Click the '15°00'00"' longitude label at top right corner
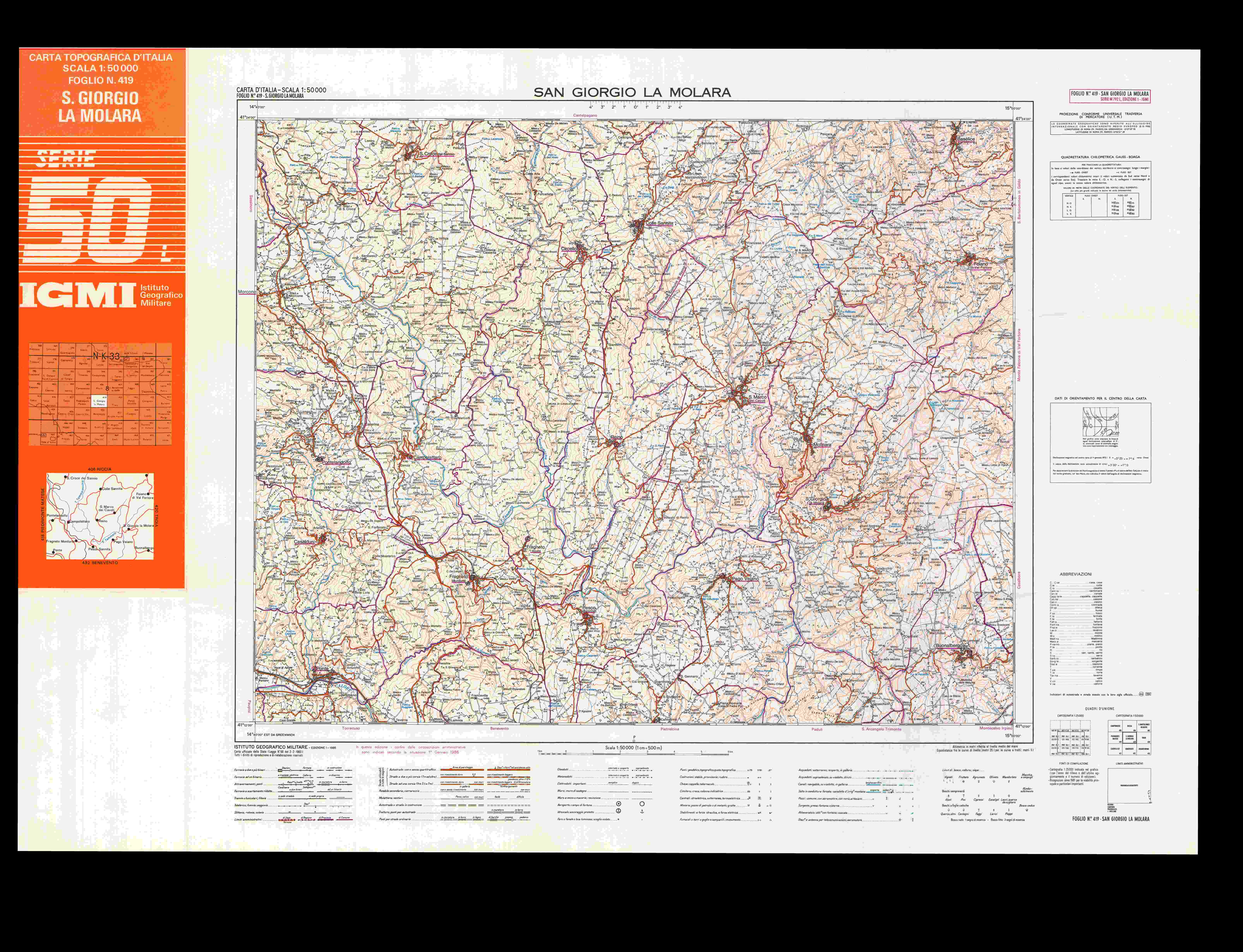The height and width of the screenshot is (952, 1243). pos(1013,108)
